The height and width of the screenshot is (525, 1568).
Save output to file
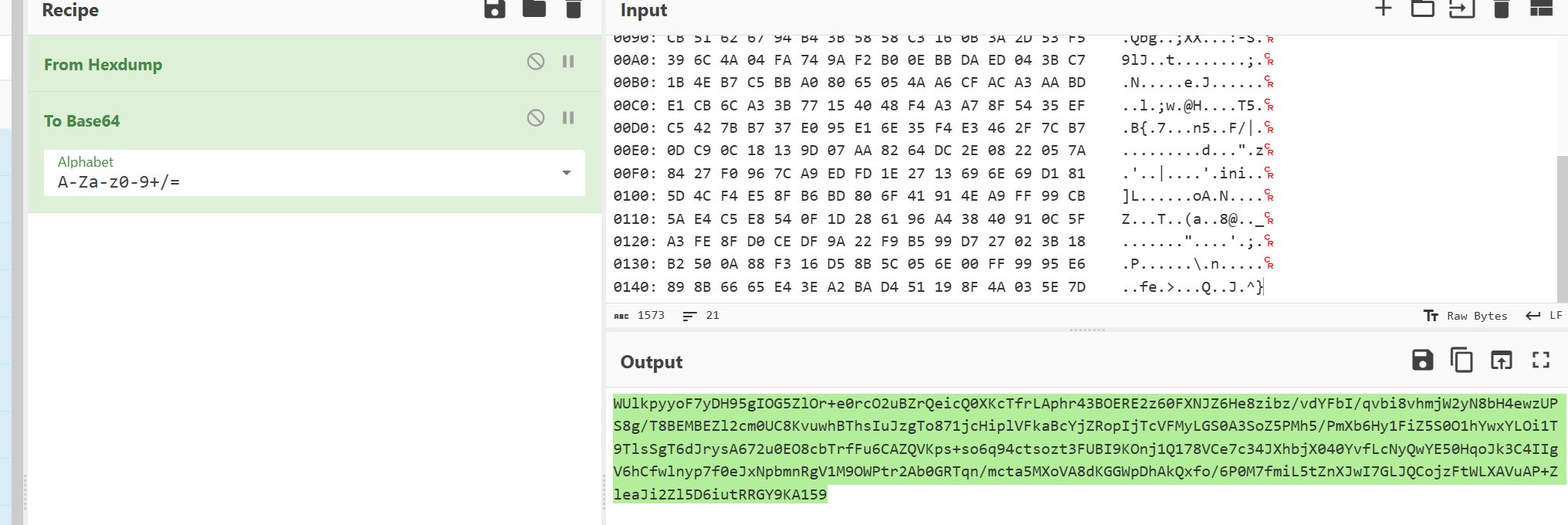pyautogui.click(x=1422, y=360)
